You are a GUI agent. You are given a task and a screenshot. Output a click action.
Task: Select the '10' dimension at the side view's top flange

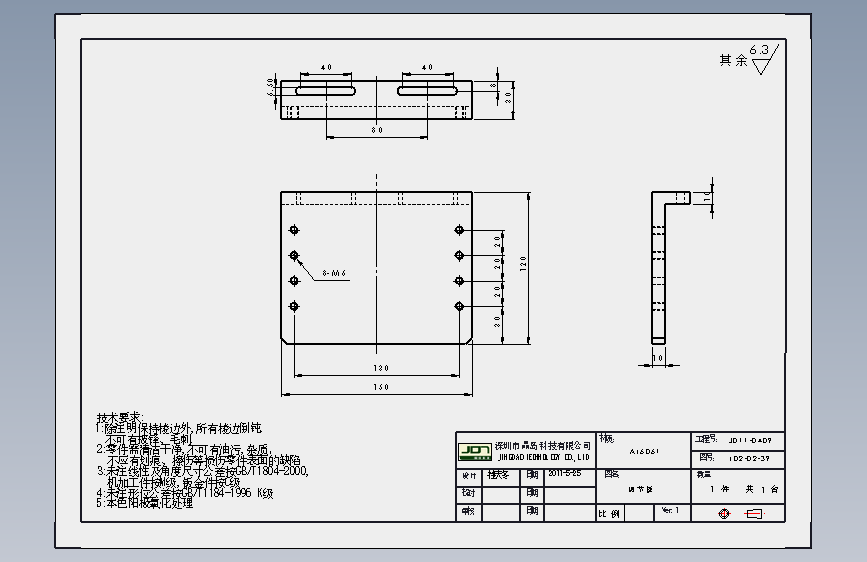pyautogui.click(x=707, y=196)
